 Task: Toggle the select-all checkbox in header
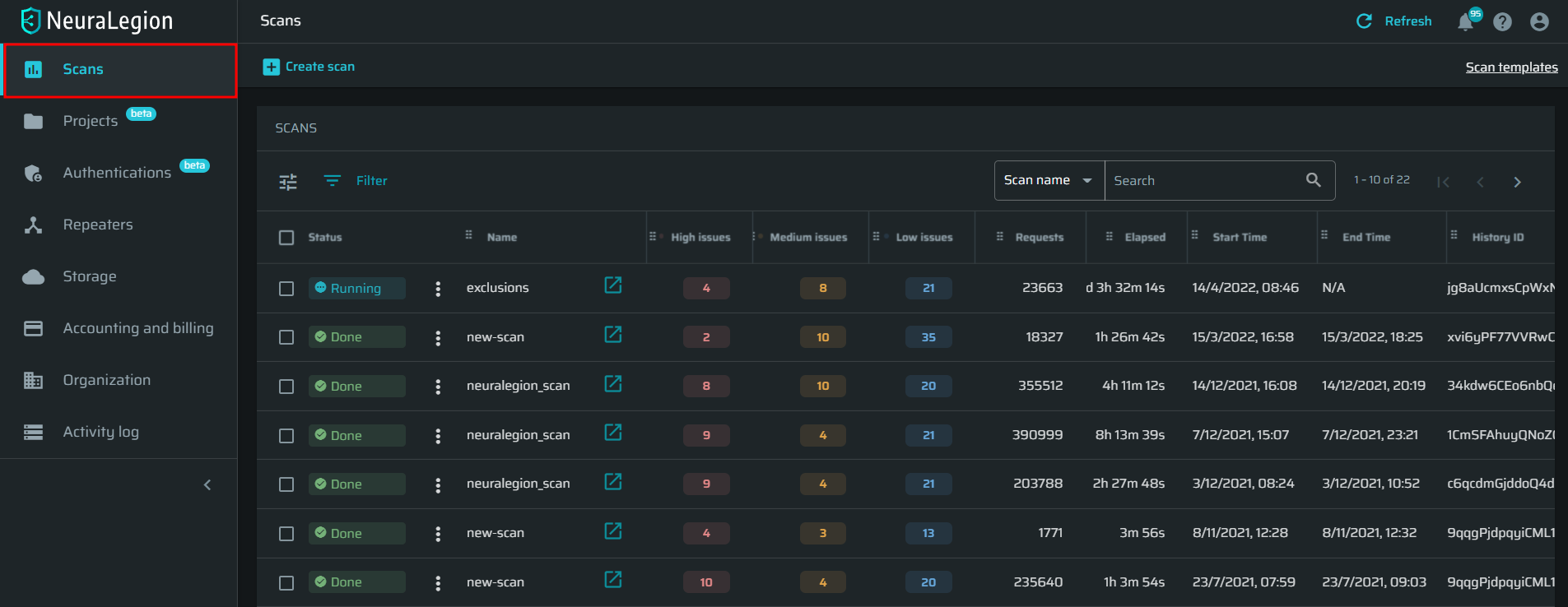286,238
